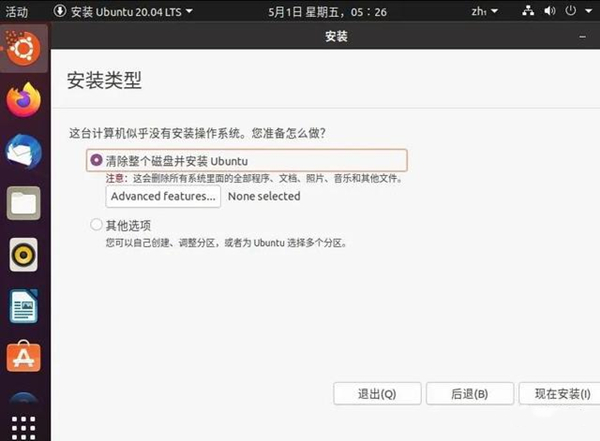Click the 活动 Activities menu
This screenshot has width=600, height=441.
[16, 12]
